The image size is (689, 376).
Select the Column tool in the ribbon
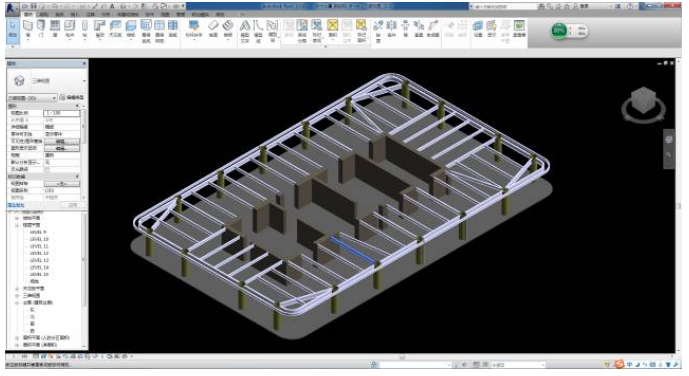click(x=85, y=29)
